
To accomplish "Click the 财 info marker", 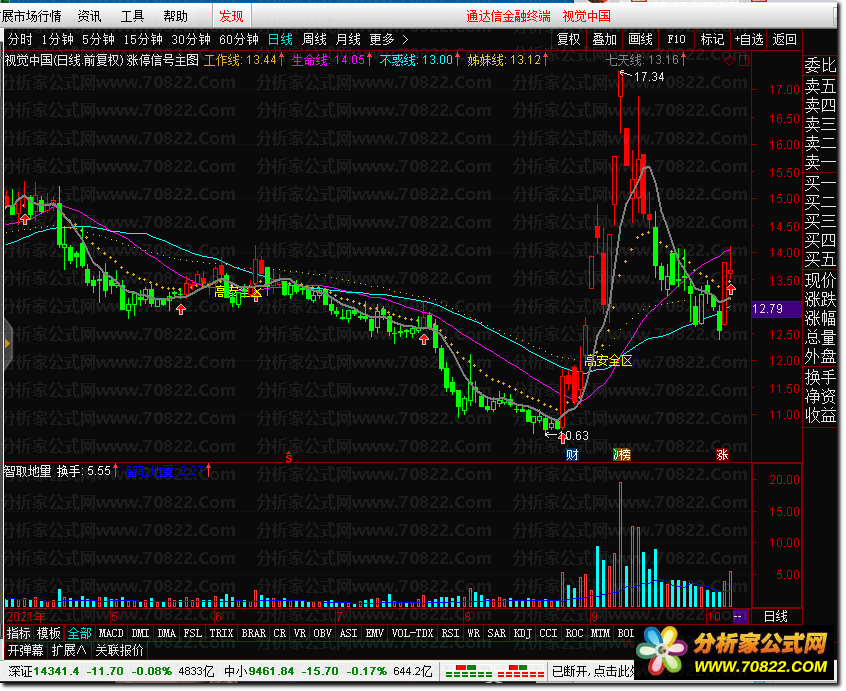I will tap(572, 455).
